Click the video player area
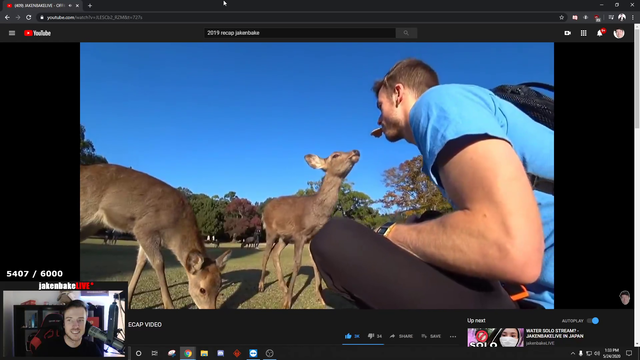Screen dimensions: 640x360 click(x=317, y=176)
